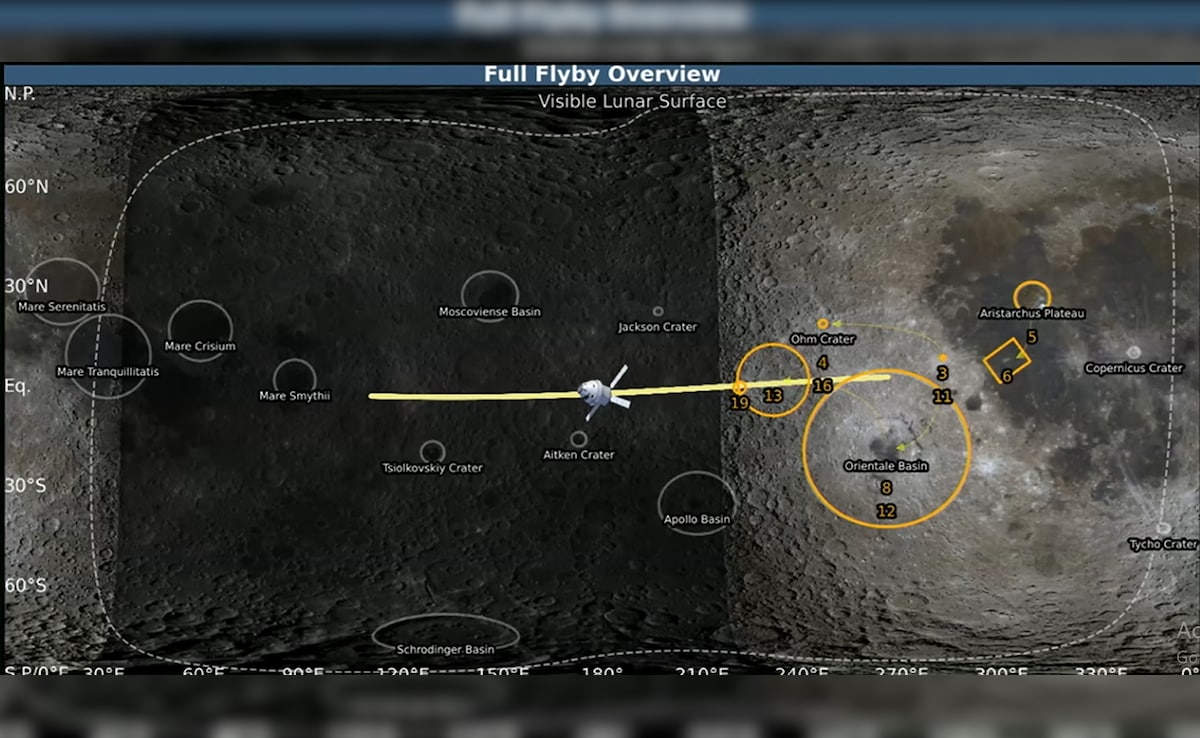
Task: Select the Apollo Basin label
Action: pyautogui.click(x=697, y=520)
